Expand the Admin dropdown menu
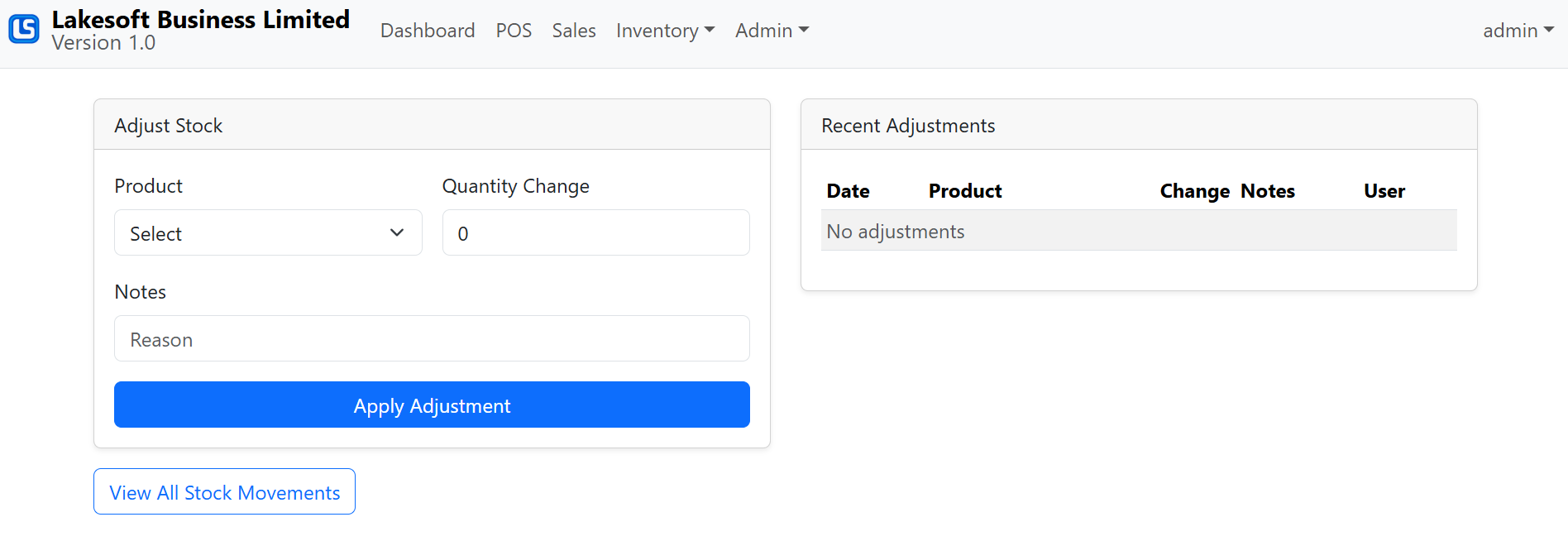 pyautogui.click(x=772, y=31)
